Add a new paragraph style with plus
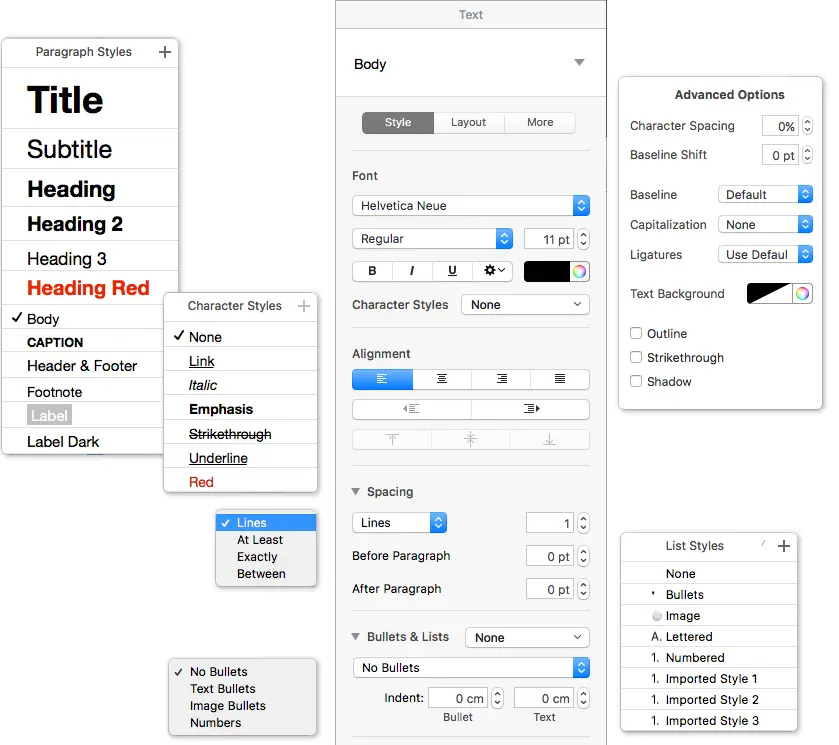Viewport: 839px width, 745px height. tap(165, 52)
